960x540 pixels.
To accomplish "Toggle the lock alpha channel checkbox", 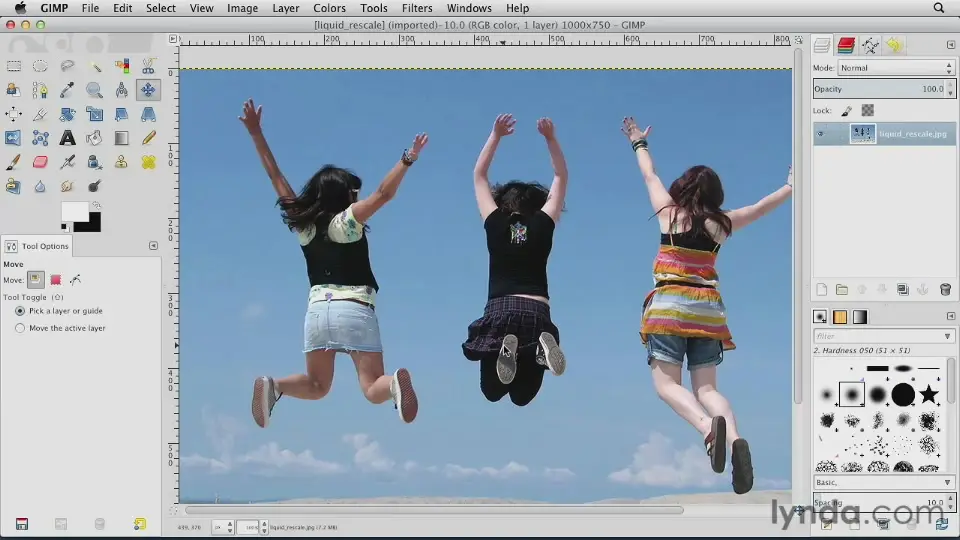I will (x=868, y=111).
